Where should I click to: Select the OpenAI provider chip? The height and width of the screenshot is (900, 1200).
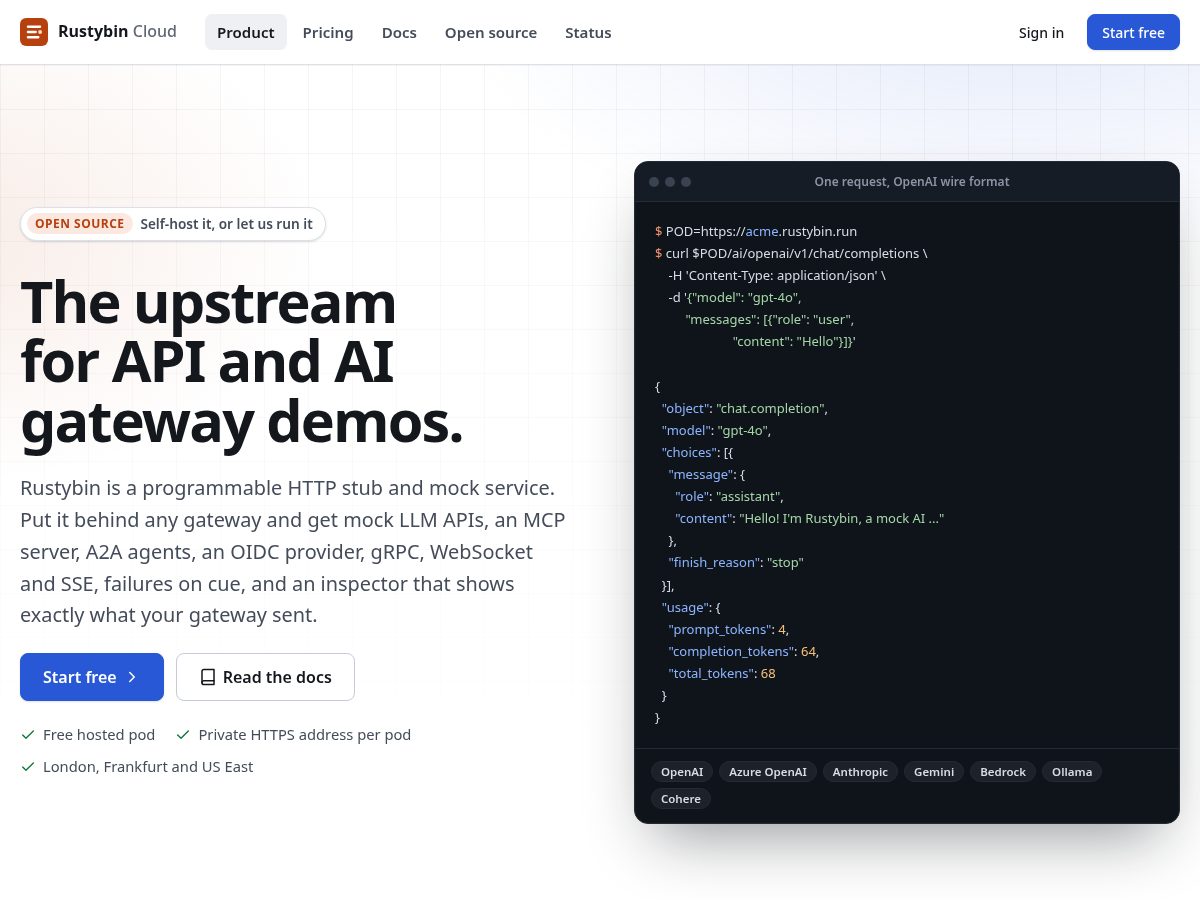tap(682, 772)
